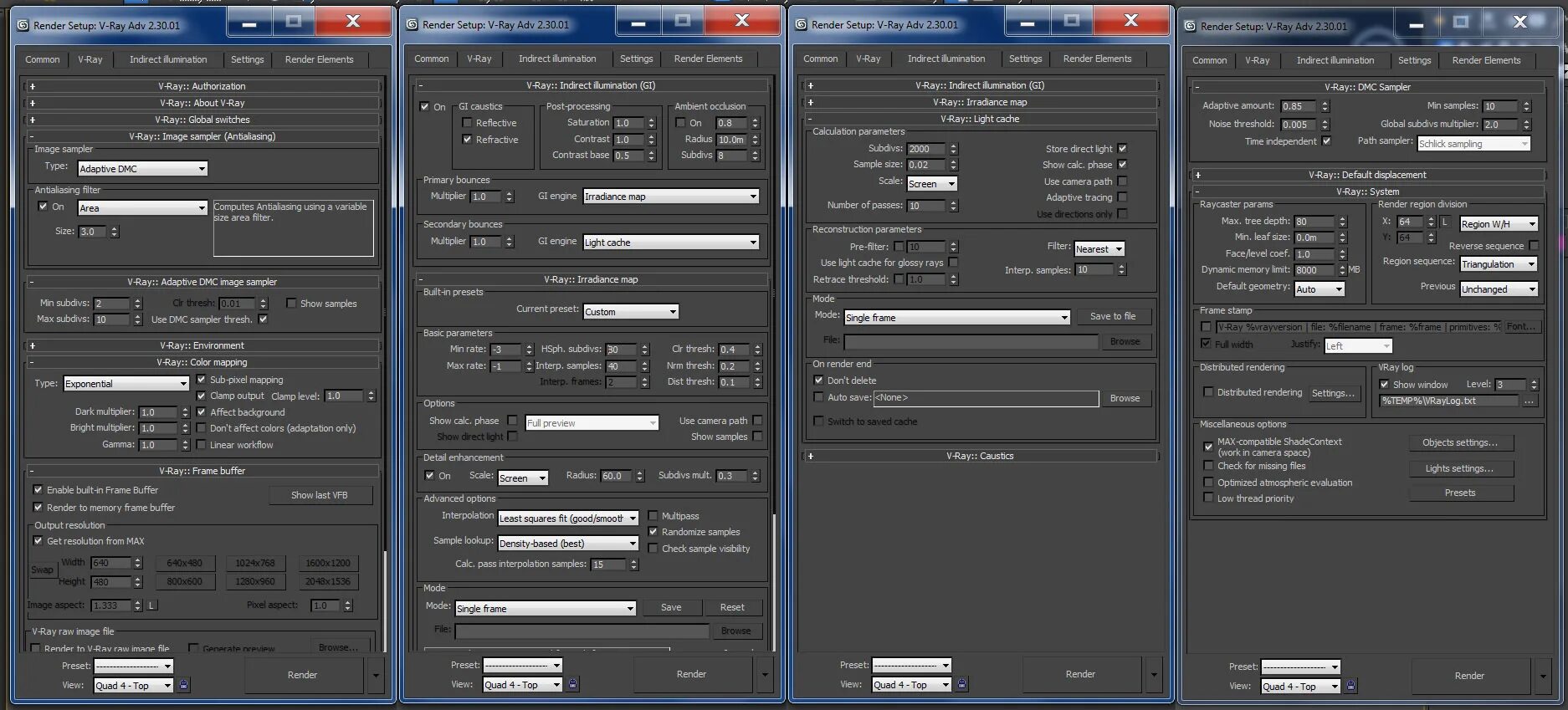Image resolution: width=1568 pixels, height=710 pixels.
Task: Adjust Light cache Subdivs spinner
Action: [x=953, y=149]
